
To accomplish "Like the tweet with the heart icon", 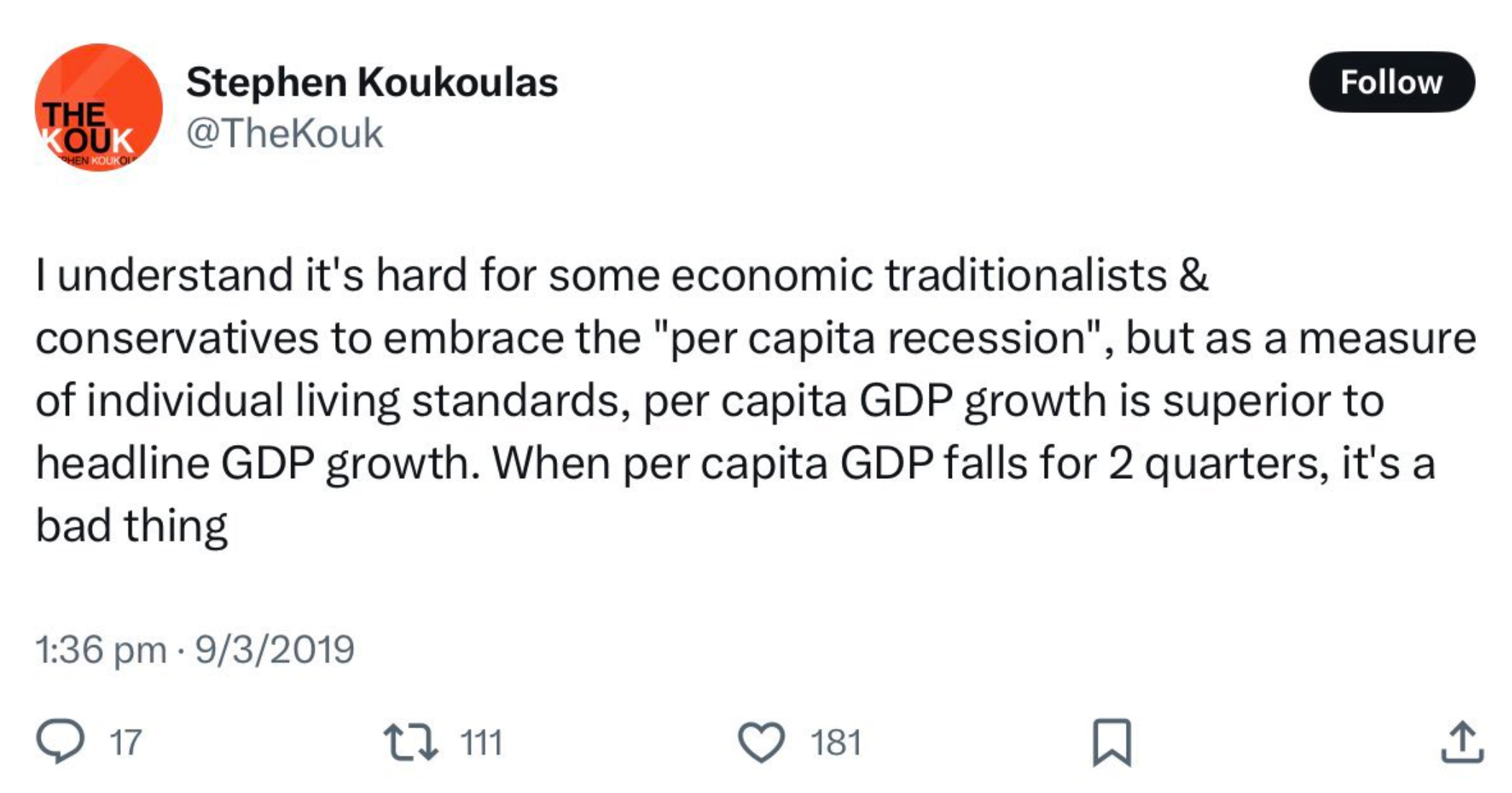I will [x=761, y=742].
